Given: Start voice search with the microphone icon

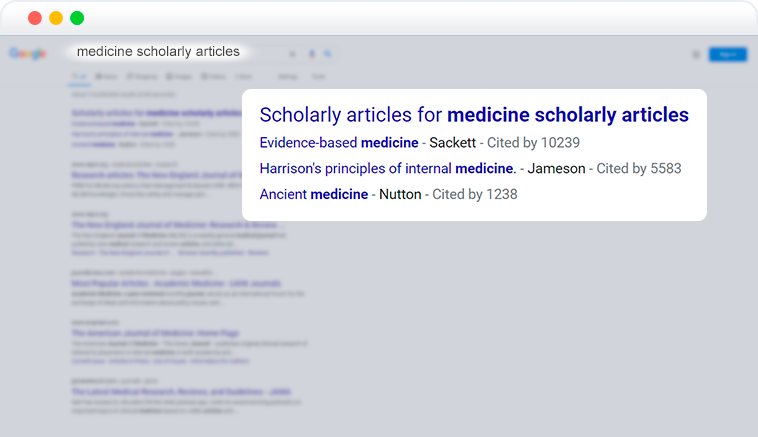Looking at the screenshot, I should pyautogui.click(x=312, y=54).
